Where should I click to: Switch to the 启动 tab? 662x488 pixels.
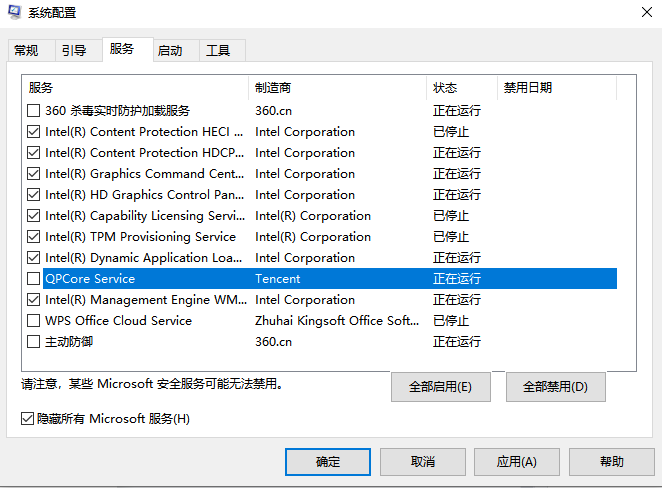pos(170,51)
